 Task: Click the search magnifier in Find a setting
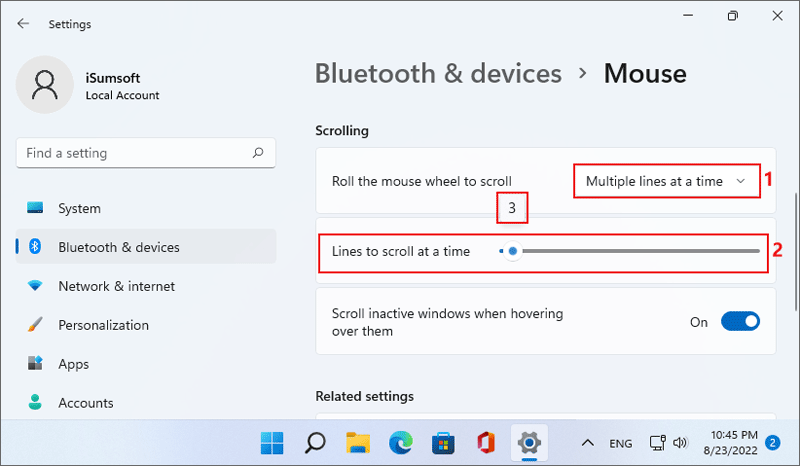pyautogui.click(x=258, y=153)
